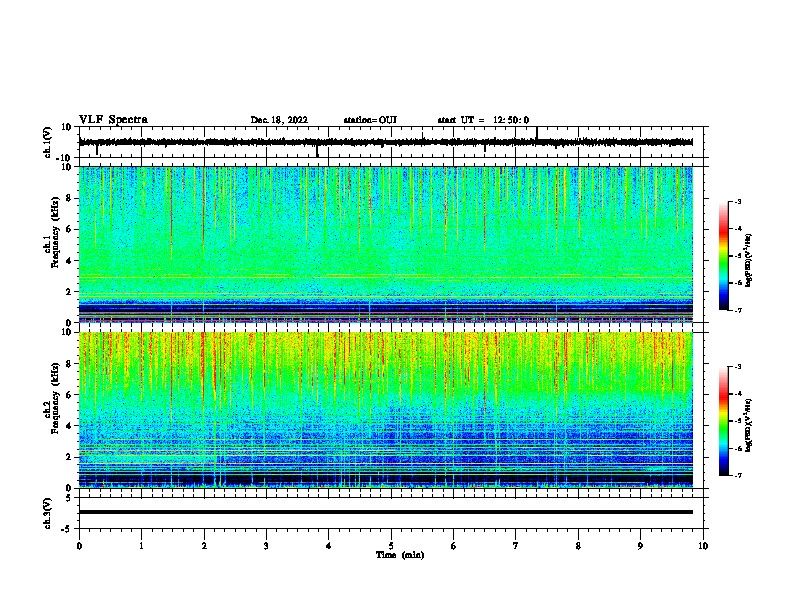The width and height of the screenshot is (792, 612).
Task: Click the time axis tick label "3"
Action: pos(266,546)
